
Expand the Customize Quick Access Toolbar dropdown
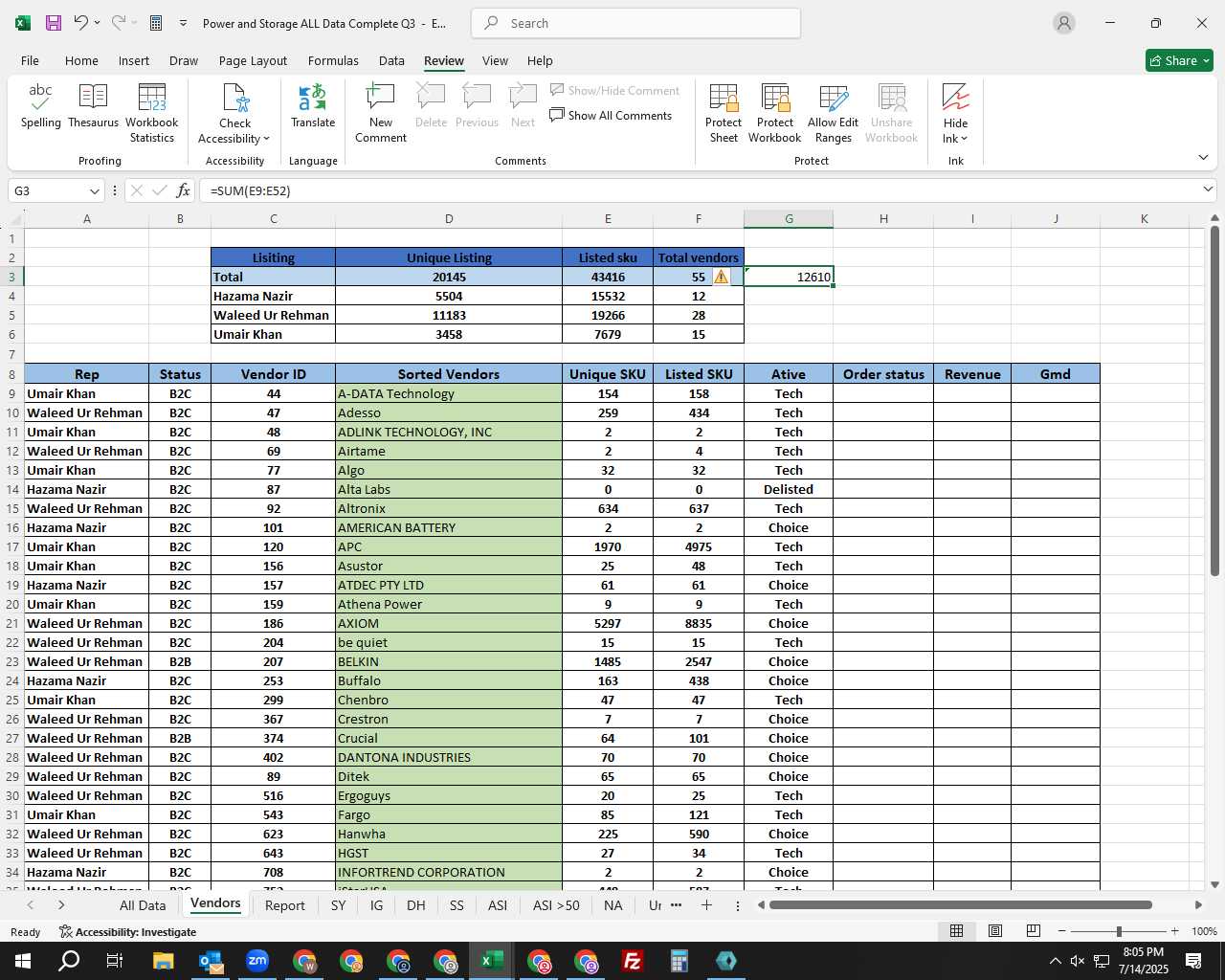point(183,23)
